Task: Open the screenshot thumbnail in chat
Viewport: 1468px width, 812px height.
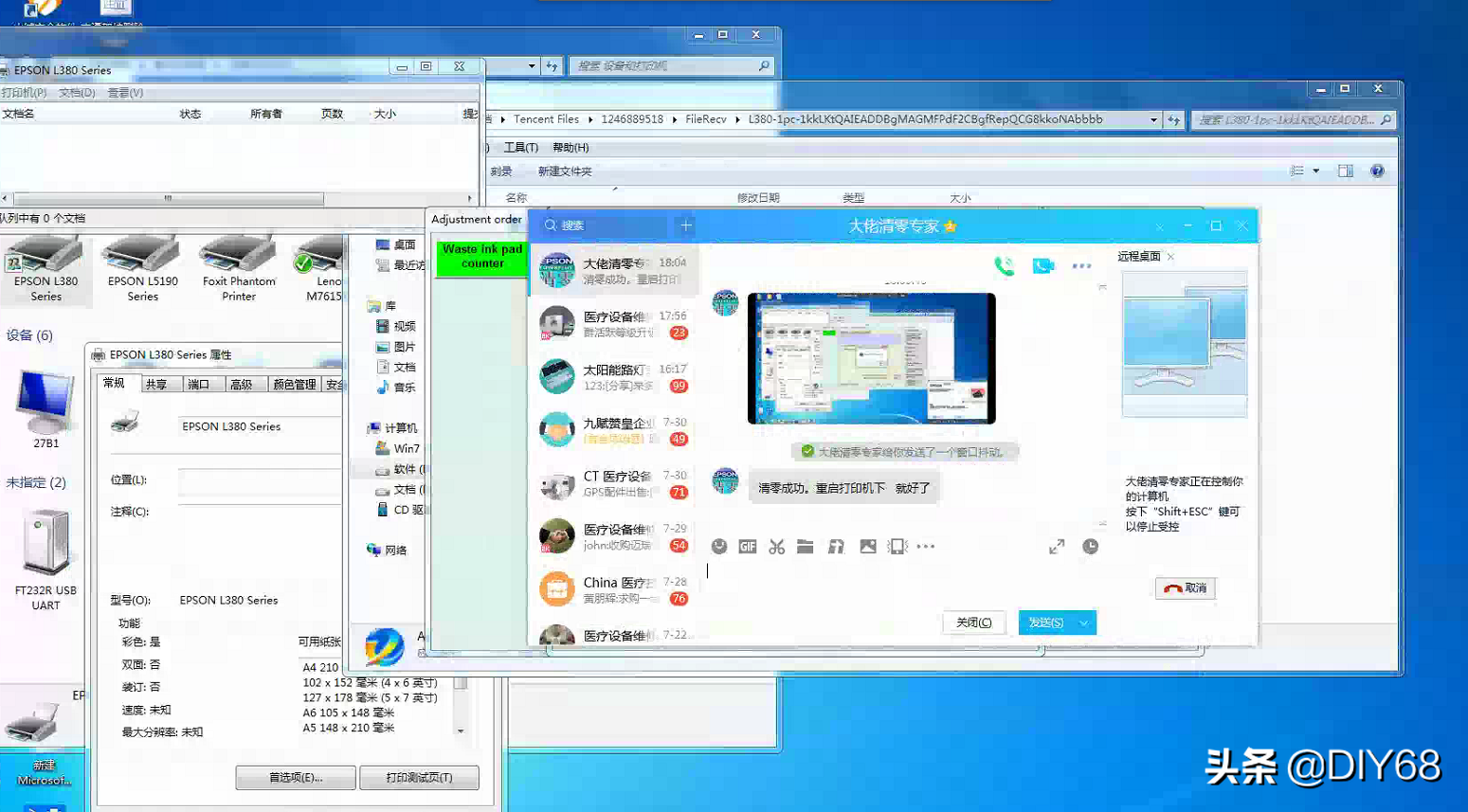Action: 872,358
